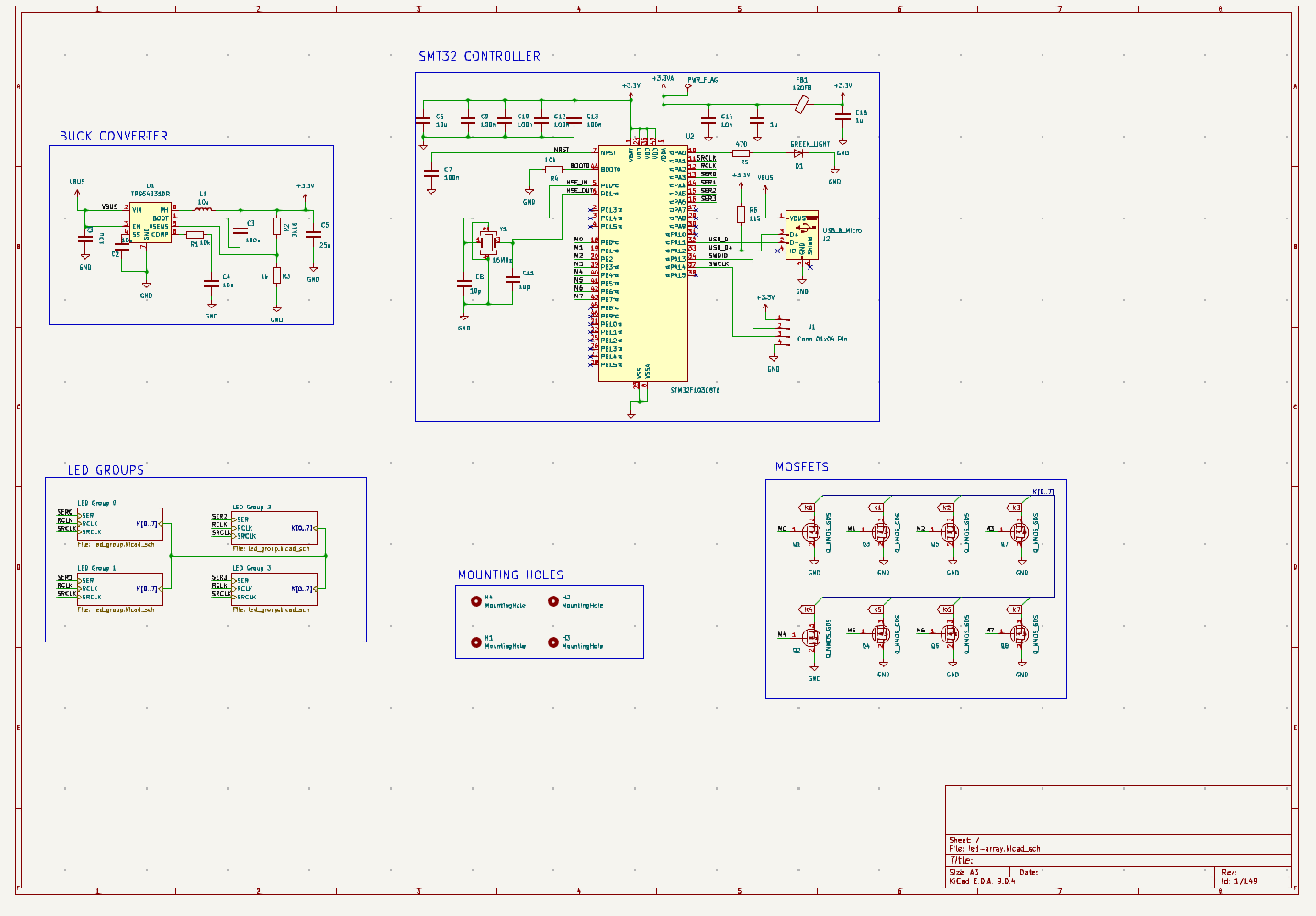The width and height of the screenshot is (1316, 916).
Task: Select the GREEN_LIGHT LED D1 symbol
Action: (x=798, y=153)
